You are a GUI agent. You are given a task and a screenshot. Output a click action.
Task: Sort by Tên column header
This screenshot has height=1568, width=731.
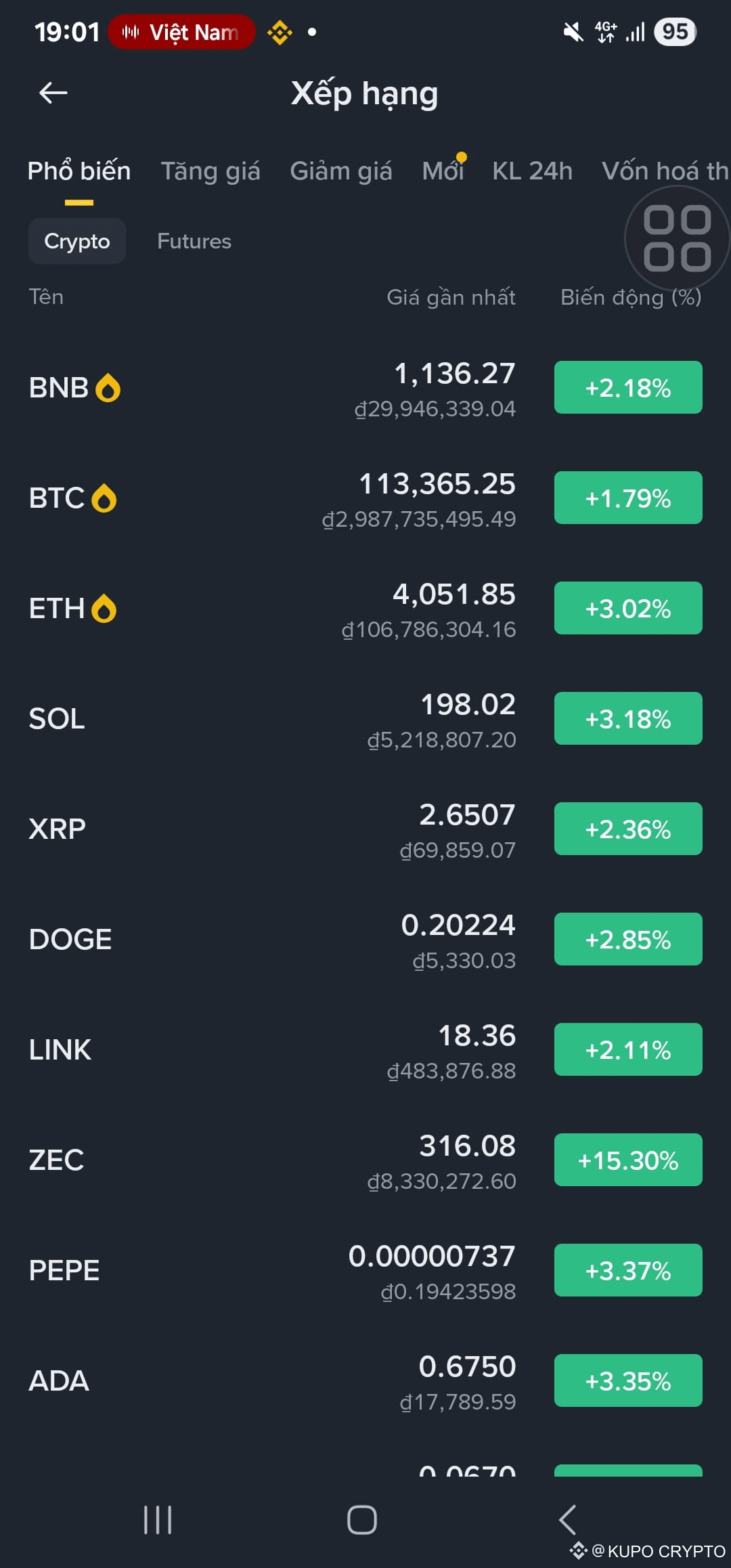[x=46, y=297]
